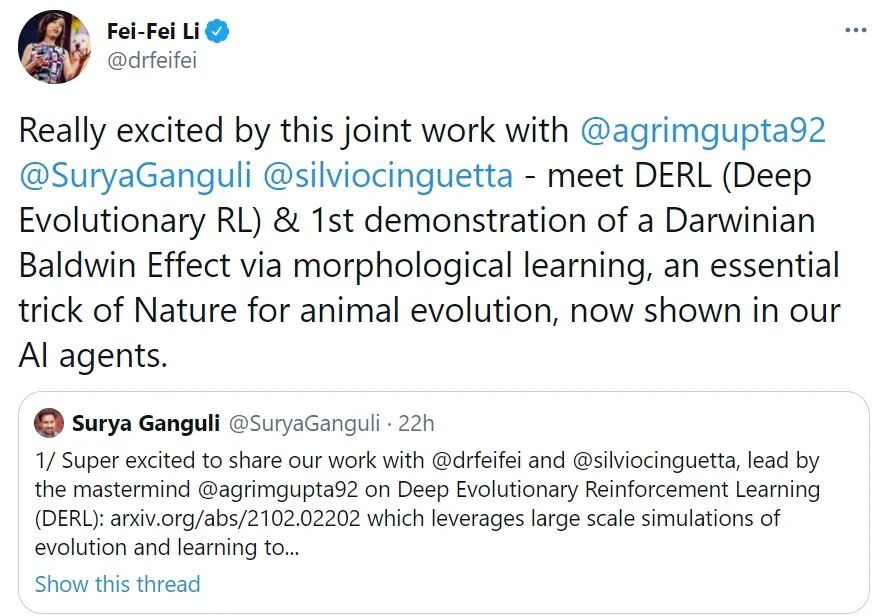893x616 pixels.
Task: Click gray @SuryaGanguli handle in quoted tweet
Action: 304,424
